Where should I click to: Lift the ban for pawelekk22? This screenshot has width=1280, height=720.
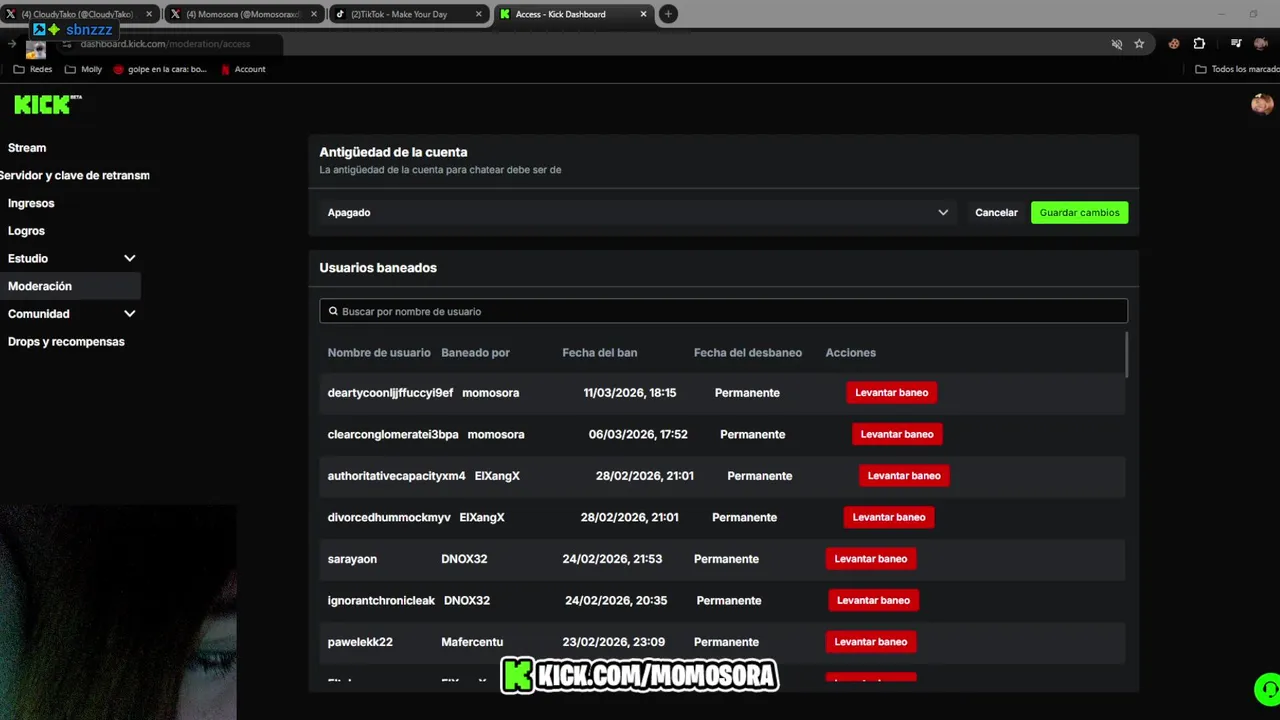(871, 642)
